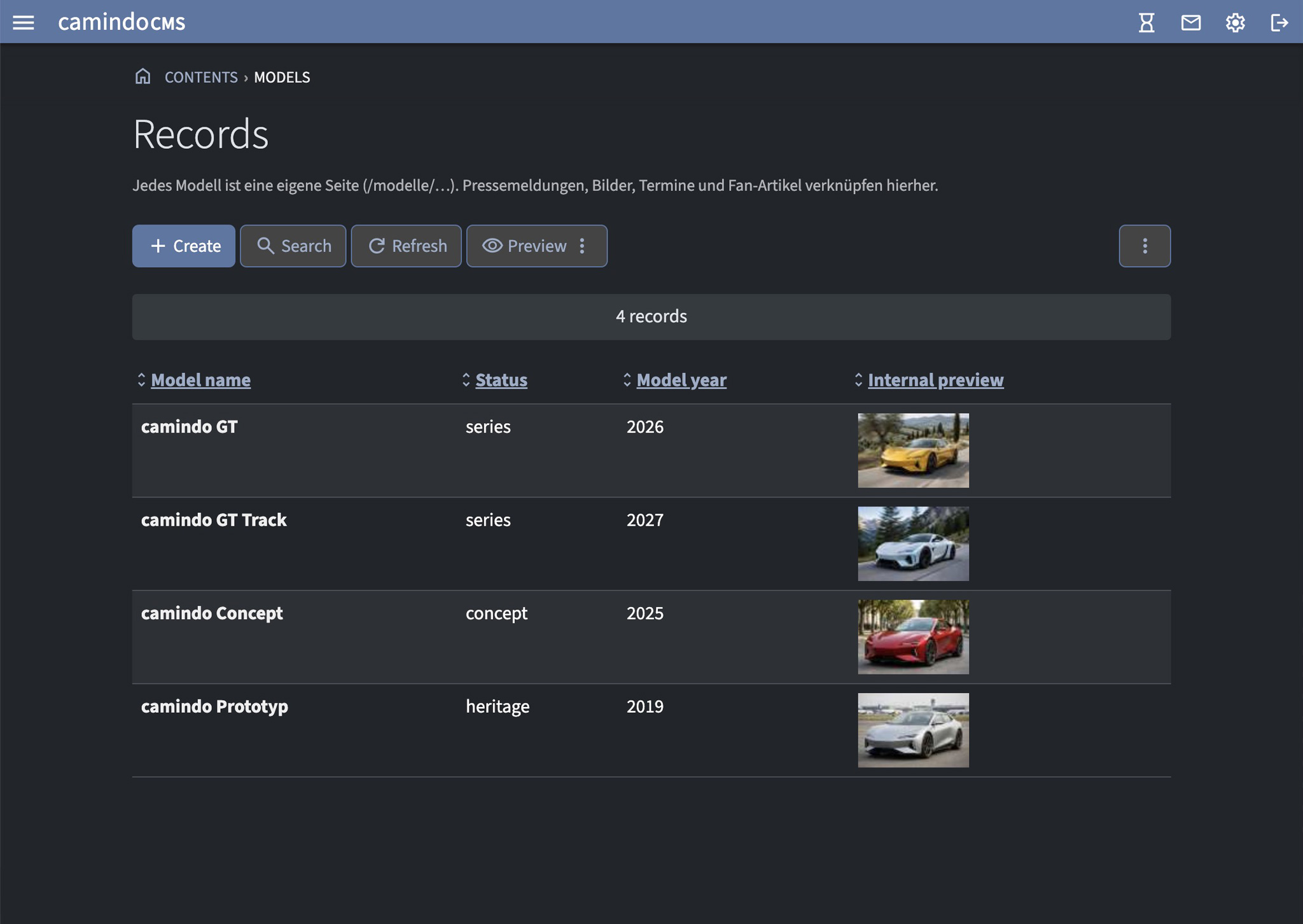Click model year 2025 cell
The image size is (1303, 924).
click(x=645, y=613)
